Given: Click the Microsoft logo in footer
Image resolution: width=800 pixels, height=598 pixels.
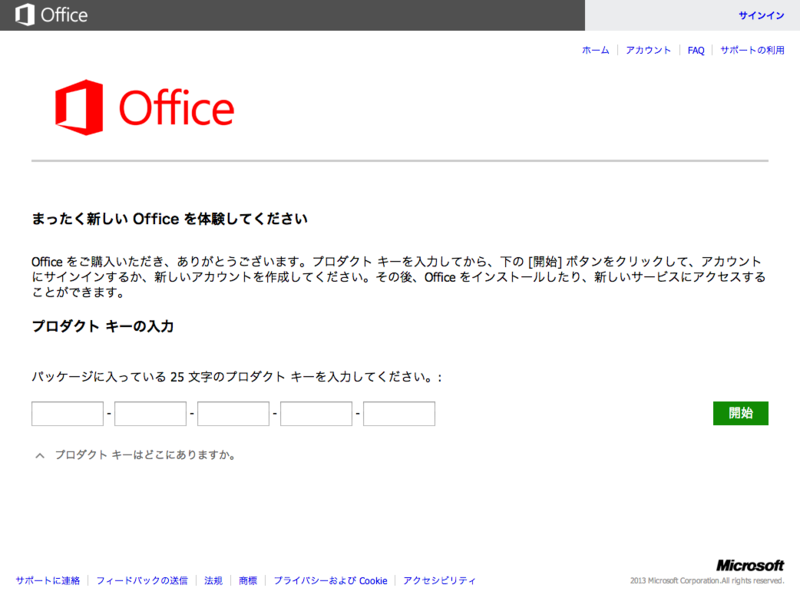Looking at the screenshot, I should tap(750, 565).
